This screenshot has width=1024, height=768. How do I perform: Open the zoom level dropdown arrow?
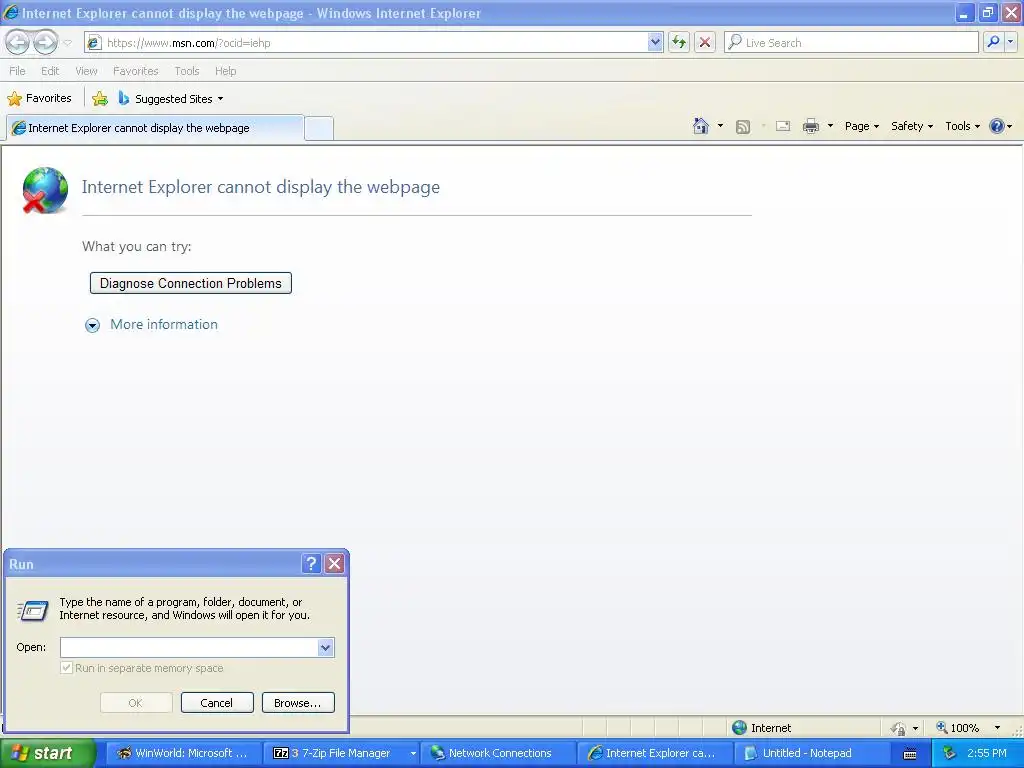pos(997,728)
